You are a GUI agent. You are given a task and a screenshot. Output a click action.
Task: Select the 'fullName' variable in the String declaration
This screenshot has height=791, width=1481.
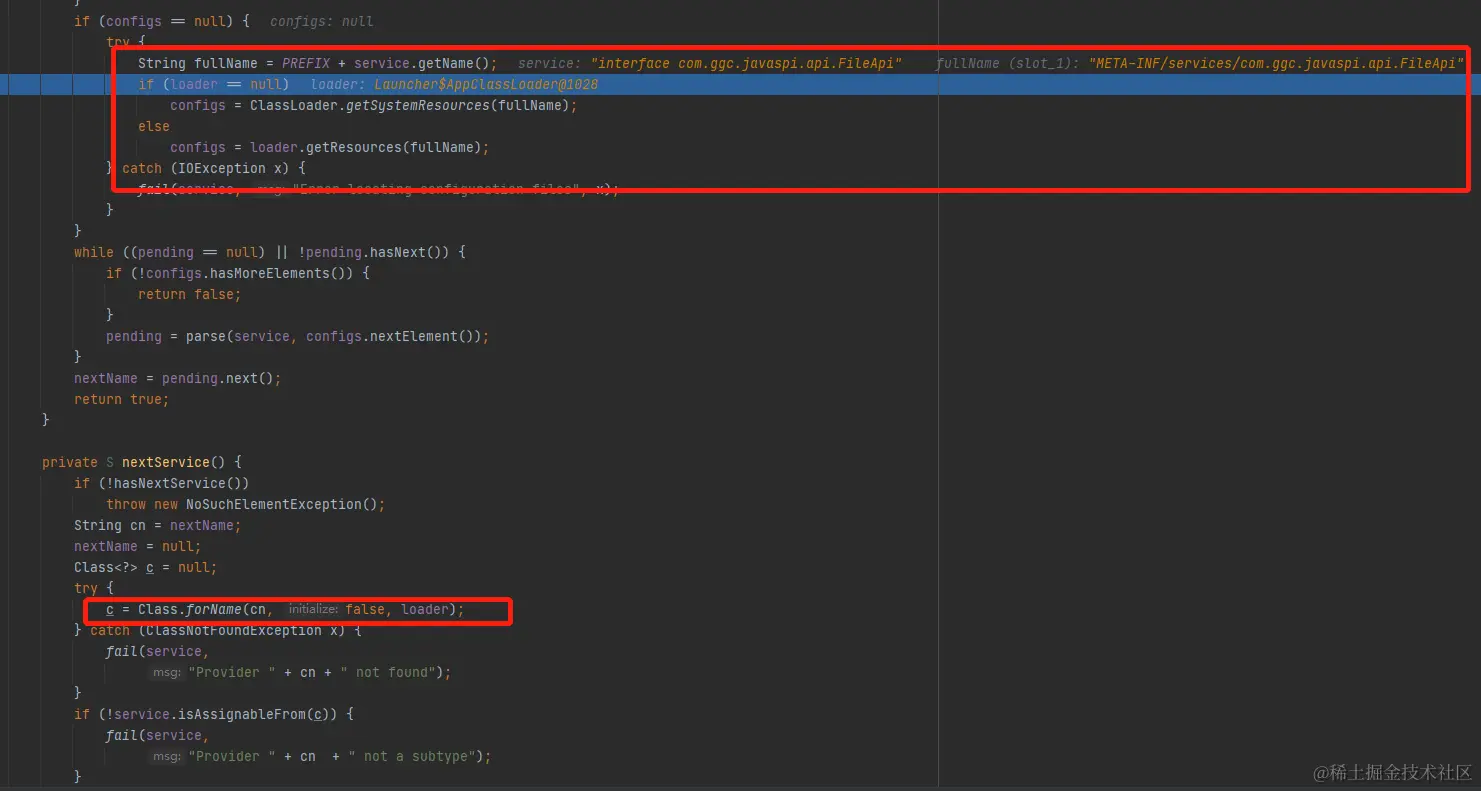[226, 63]
